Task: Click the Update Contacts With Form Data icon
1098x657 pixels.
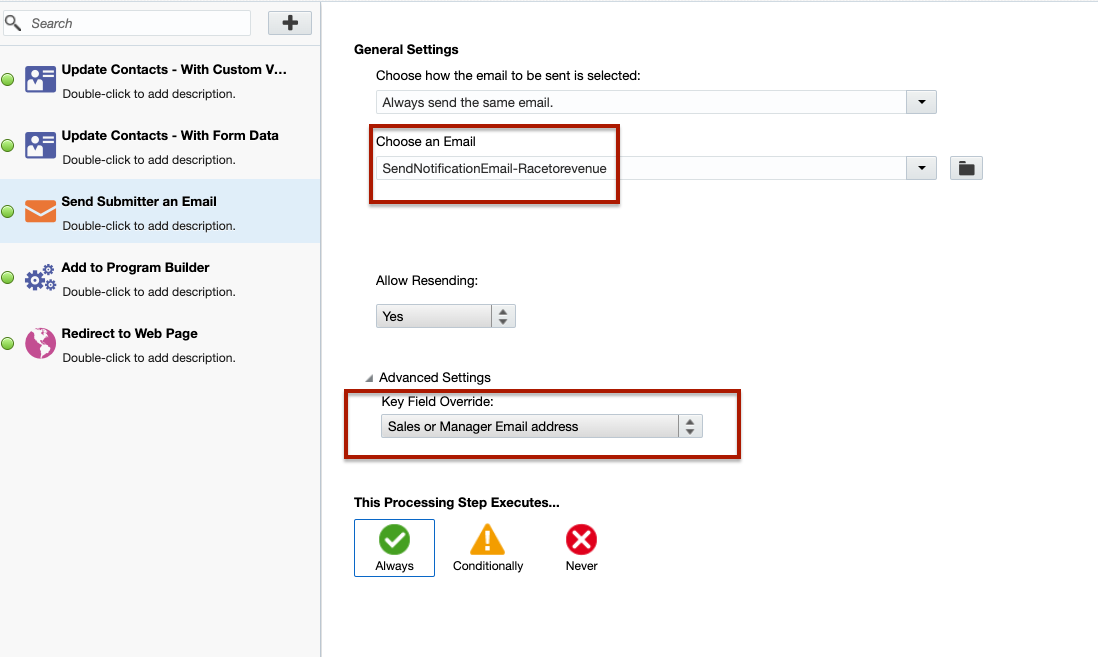Action: pyautogui.click(x=40, y=146)
